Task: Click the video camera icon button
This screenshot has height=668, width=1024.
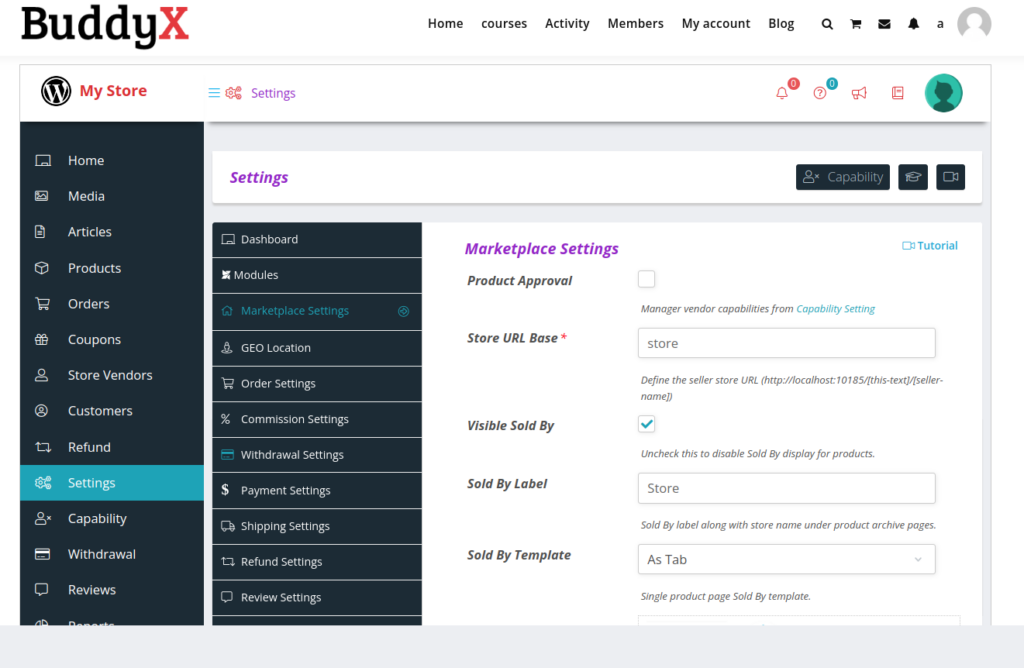Action: pyautogui.click(x=951, y=177)
